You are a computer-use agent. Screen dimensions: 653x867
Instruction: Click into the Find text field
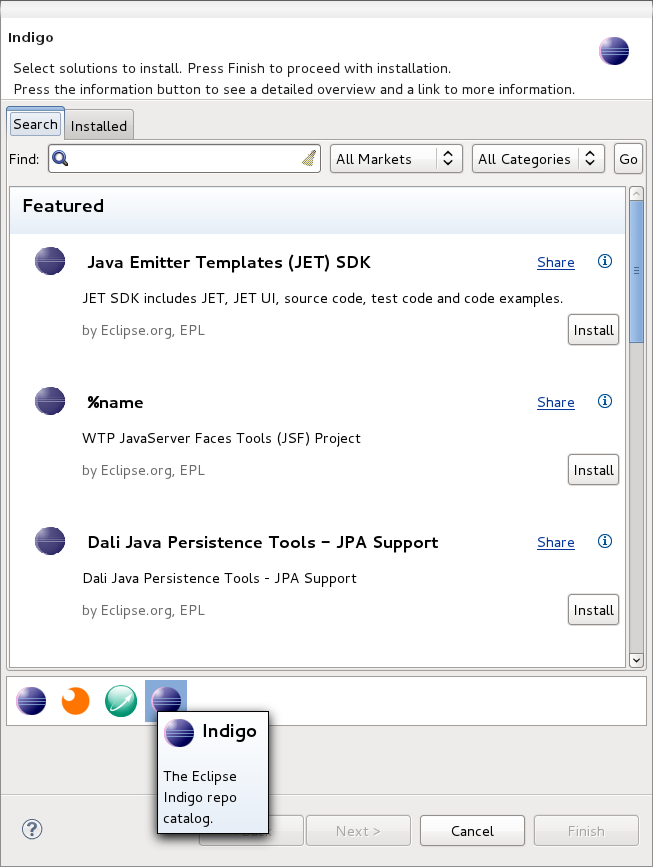185,159
